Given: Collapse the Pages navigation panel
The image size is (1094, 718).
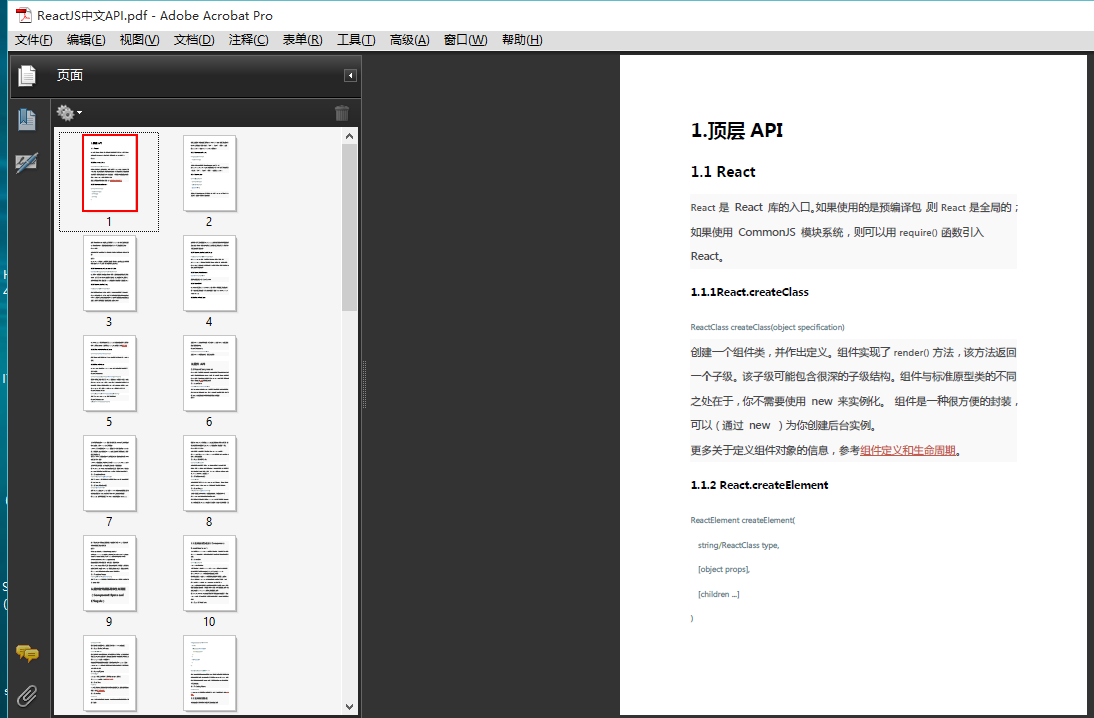Looking at the screenshot, I should pyautogui.click(x=350, y=75).
